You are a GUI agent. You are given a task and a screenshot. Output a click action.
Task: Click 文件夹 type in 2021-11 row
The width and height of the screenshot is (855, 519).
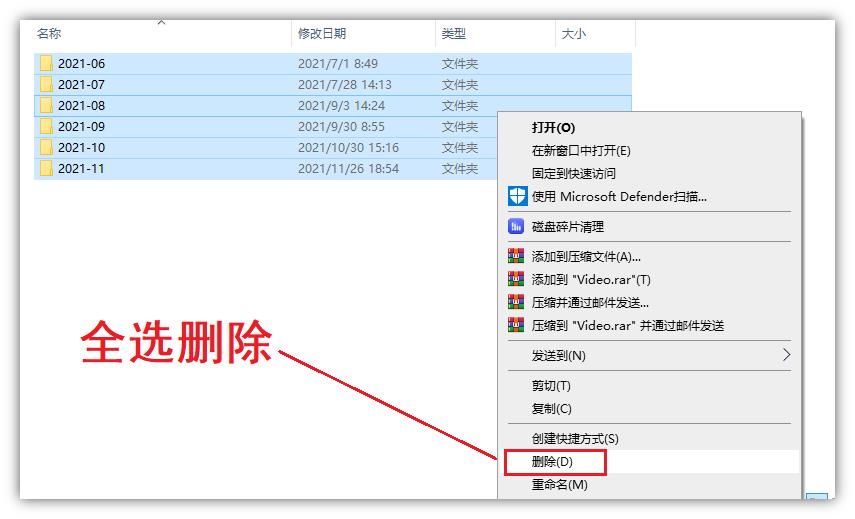460,168
